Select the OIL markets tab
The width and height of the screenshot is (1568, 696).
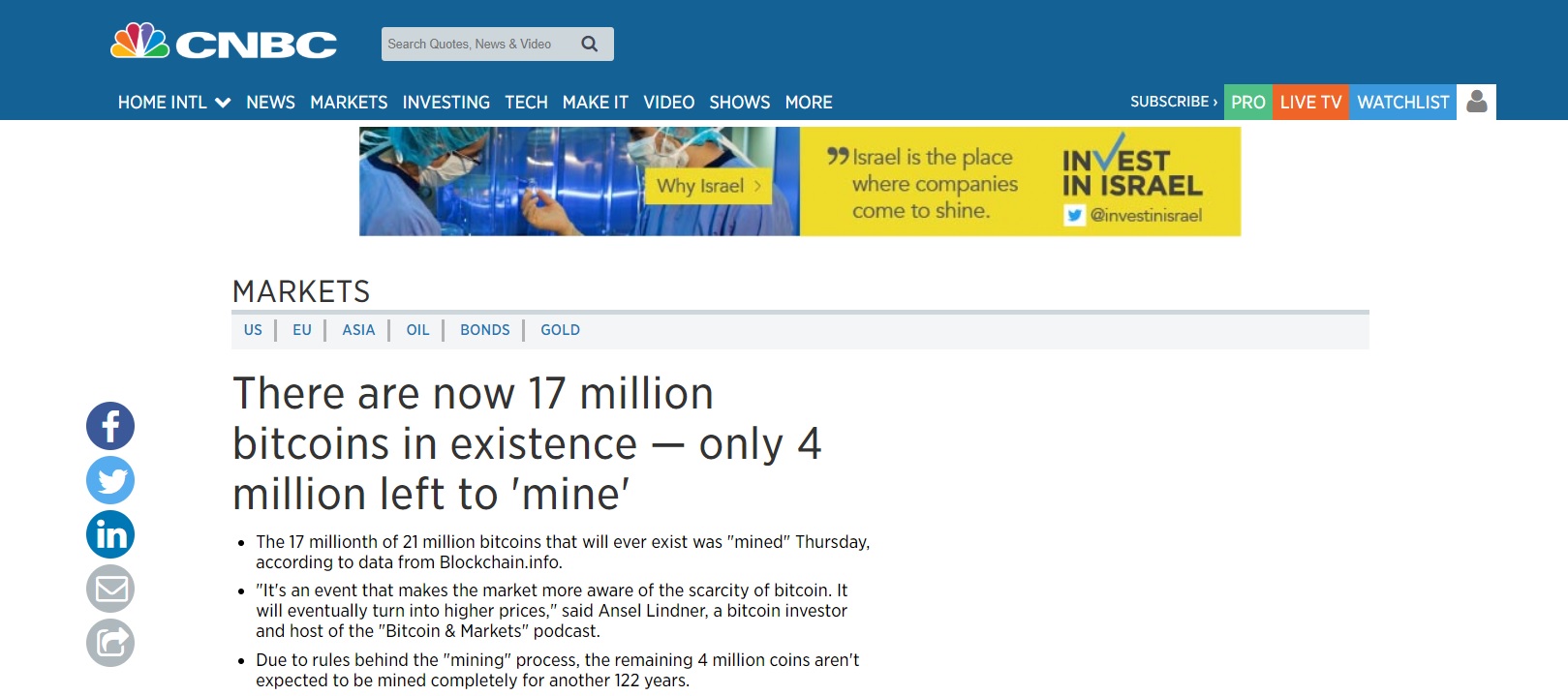click(x=417, y=330)
